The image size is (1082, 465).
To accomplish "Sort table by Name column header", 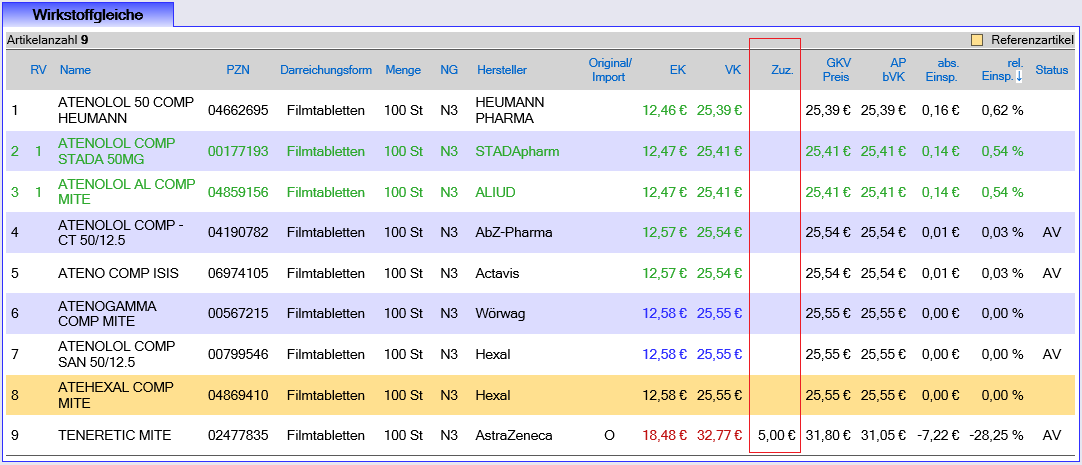I will tap(75, 70).
